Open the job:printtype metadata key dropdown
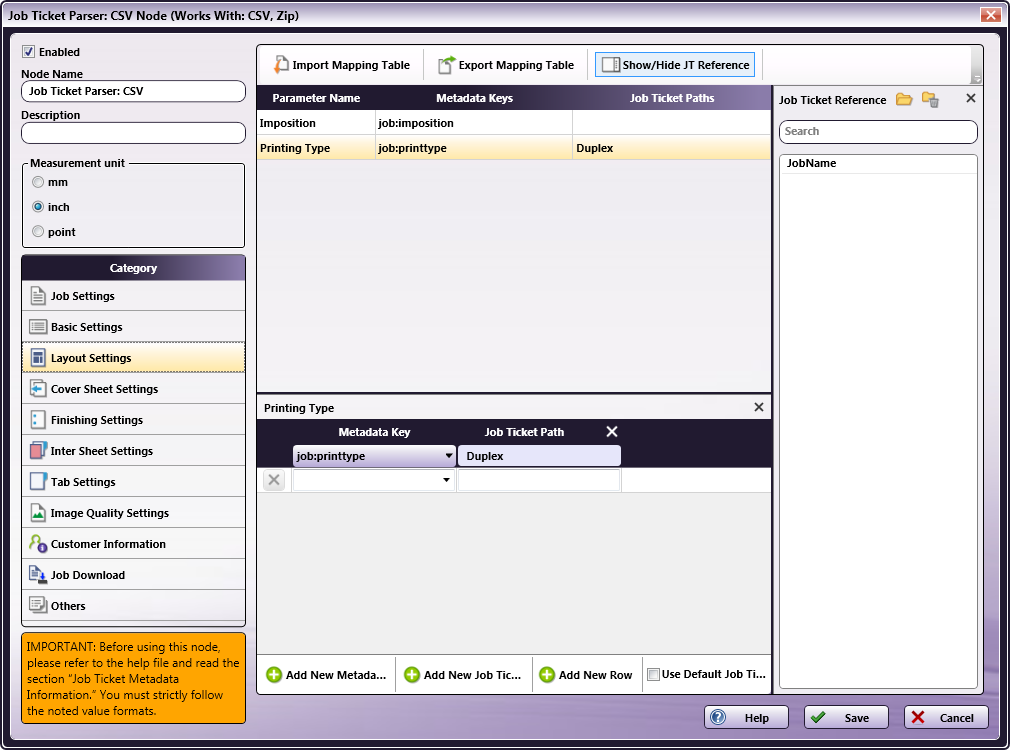 (x=448, y=456)
